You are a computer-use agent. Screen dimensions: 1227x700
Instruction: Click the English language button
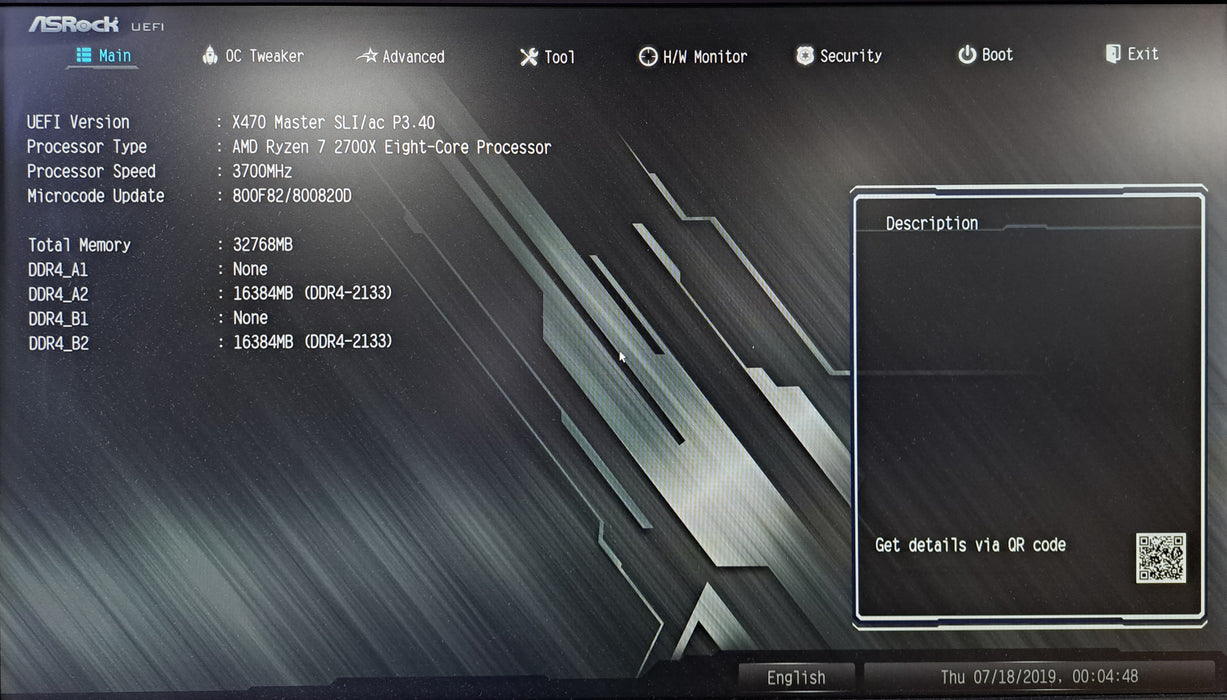click(796, 677)
